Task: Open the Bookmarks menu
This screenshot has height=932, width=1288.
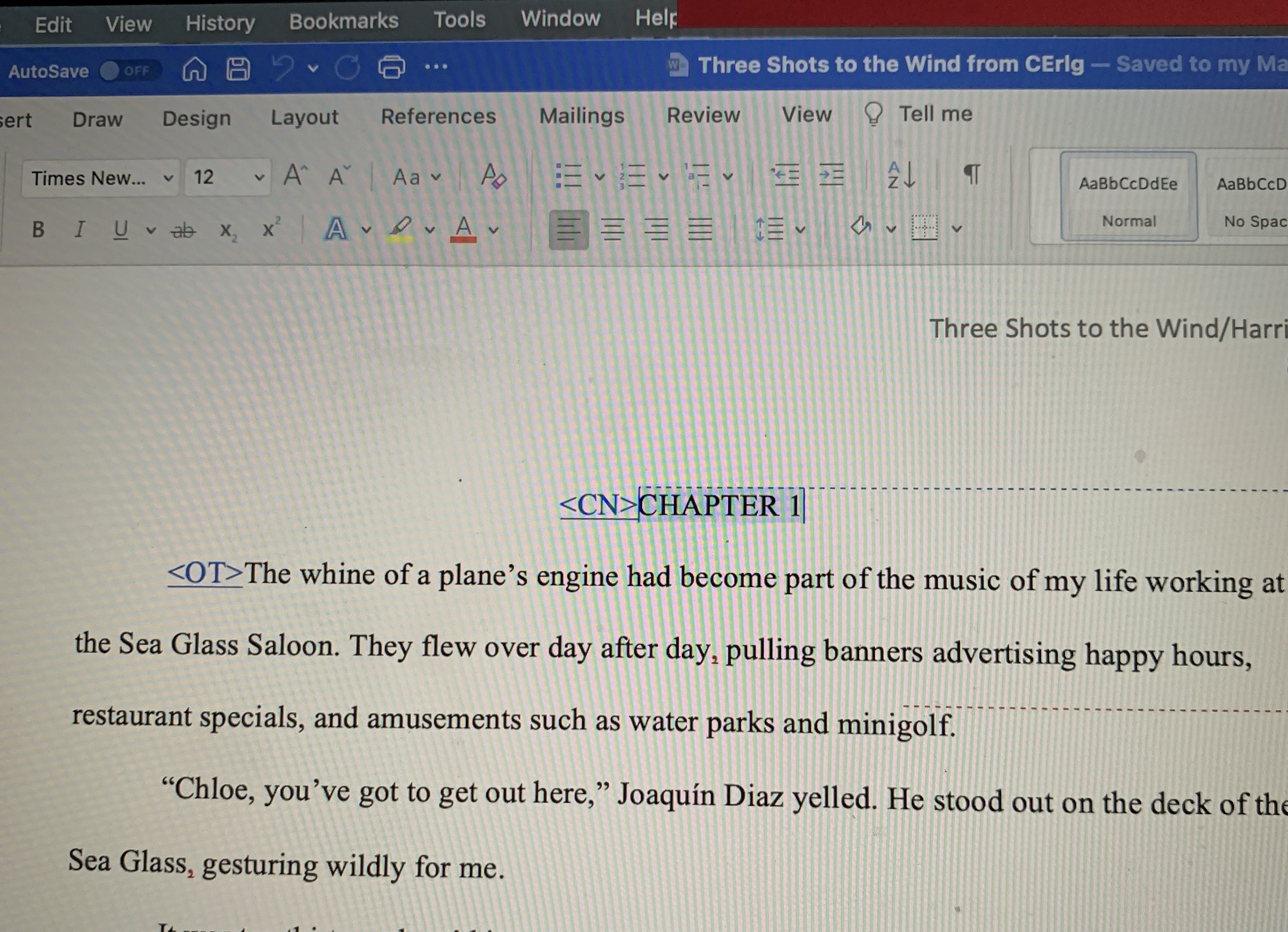Action: tap(344, 21)
